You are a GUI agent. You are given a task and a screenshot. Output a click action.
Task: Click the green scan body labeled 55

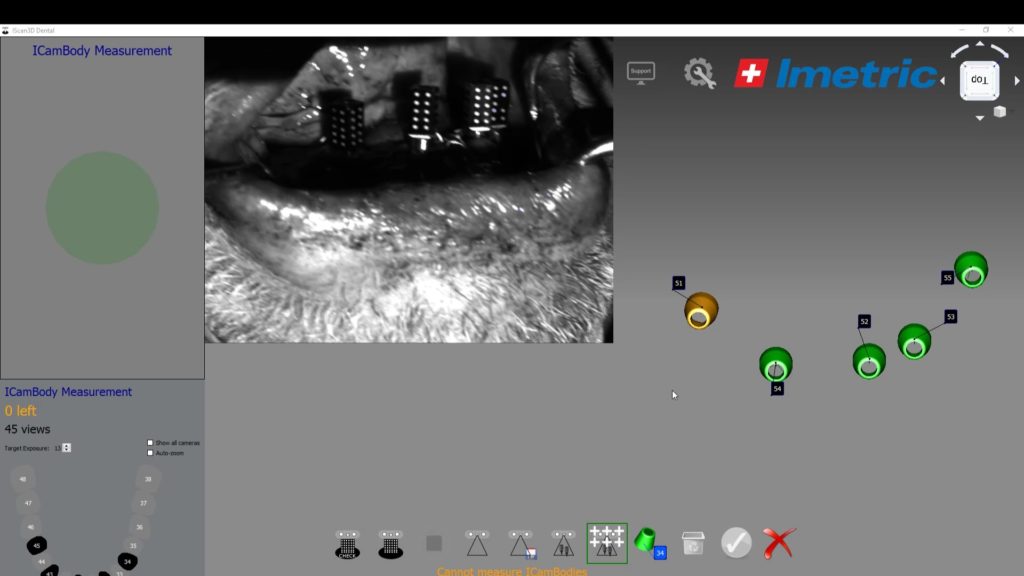(971, 270)
